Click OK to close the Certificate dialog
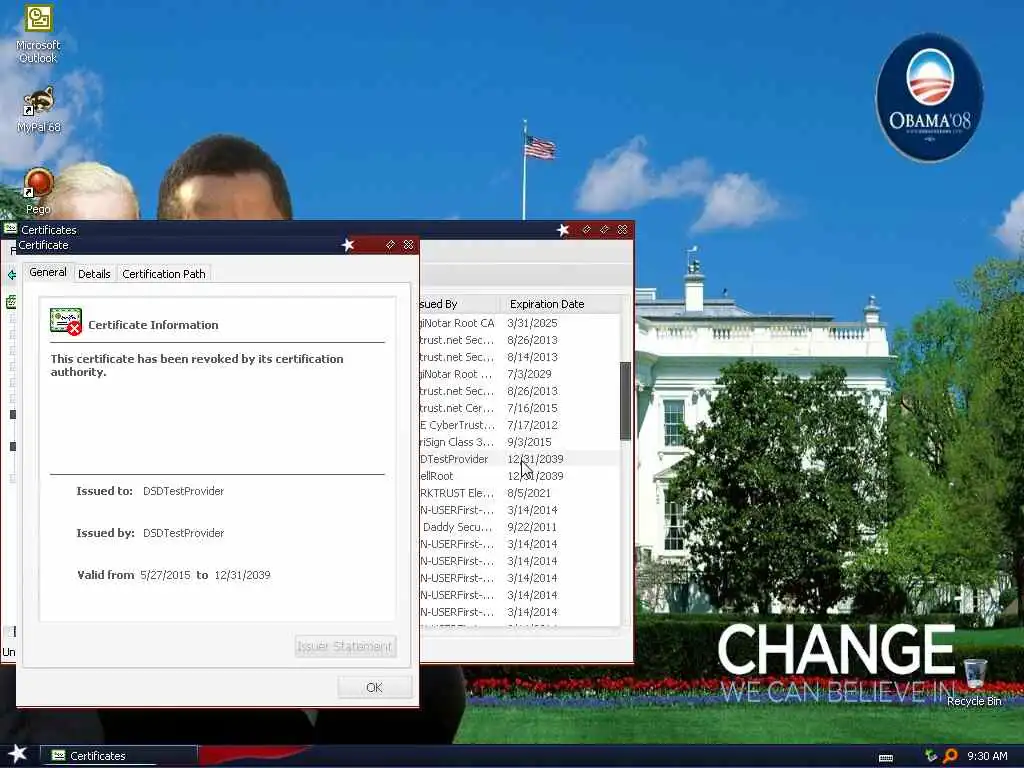The image size is (1024, 768). (x=374, y=687)
